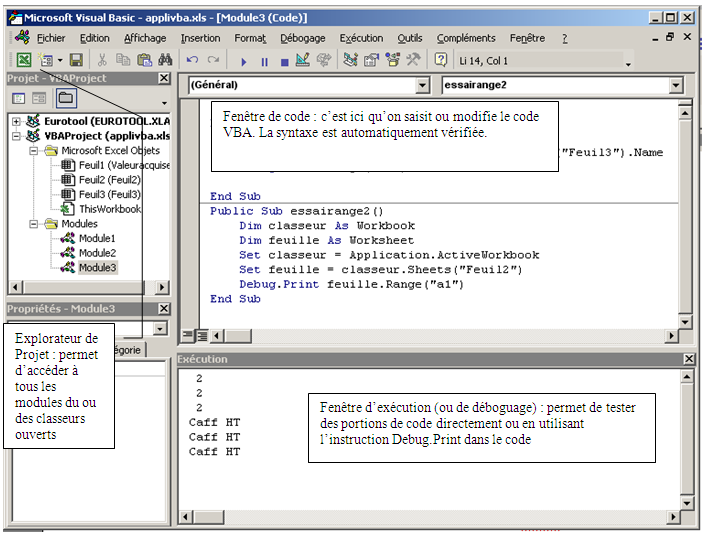
Task: Select ThisWorkbook in project tree
Action: [102, 209]
